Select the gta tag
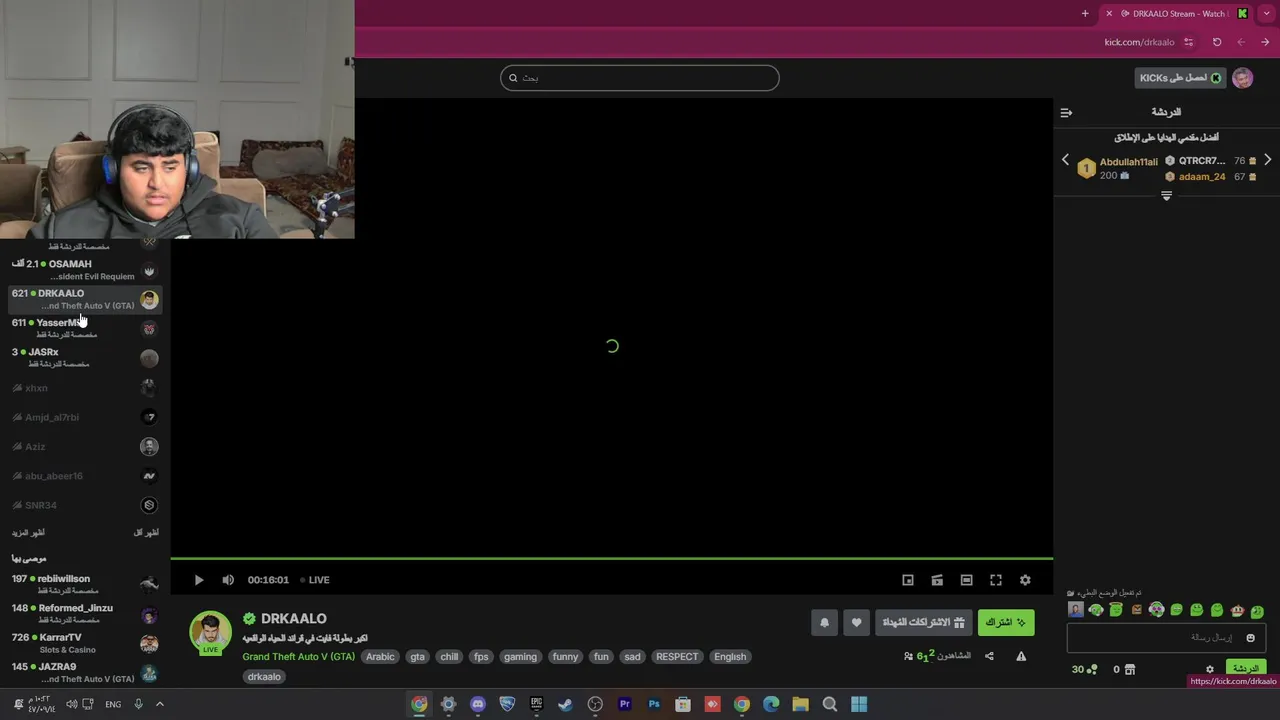 pyautogui.click(x=417, y=657)
